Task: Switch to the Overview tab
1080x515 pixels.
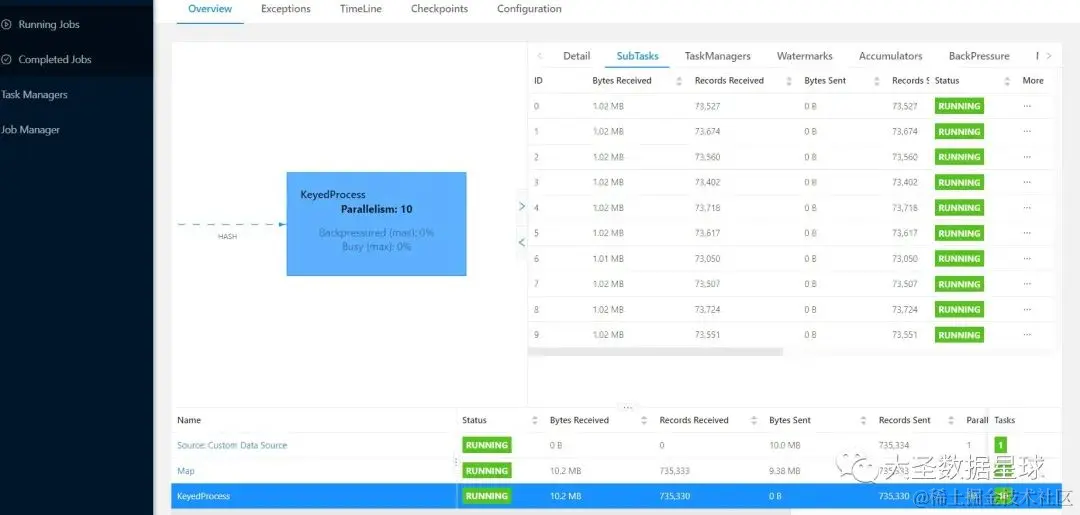Action: [210, 9]
